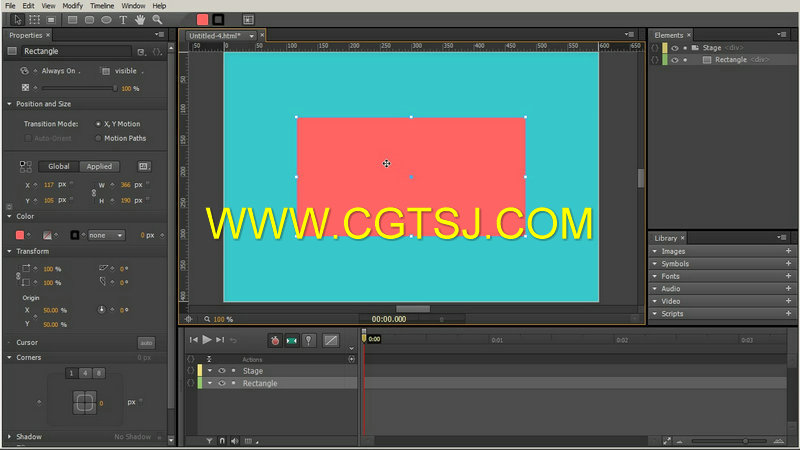
Task: Open the Modify menu
Action: point(72,6)
